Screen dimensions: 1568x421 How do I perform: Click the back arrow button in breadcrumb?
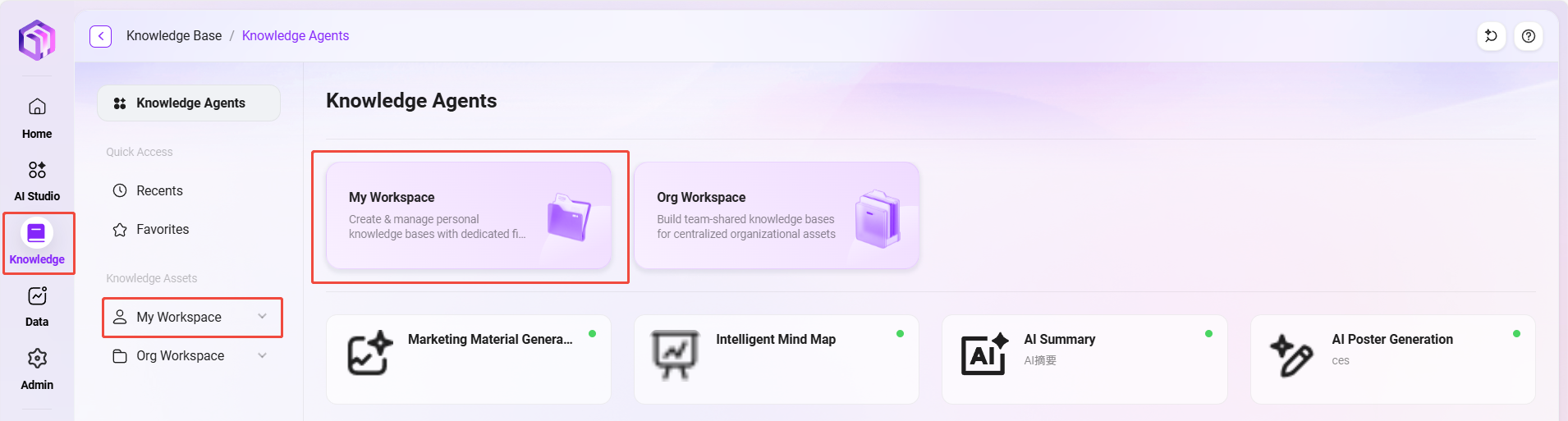(100, 36)
